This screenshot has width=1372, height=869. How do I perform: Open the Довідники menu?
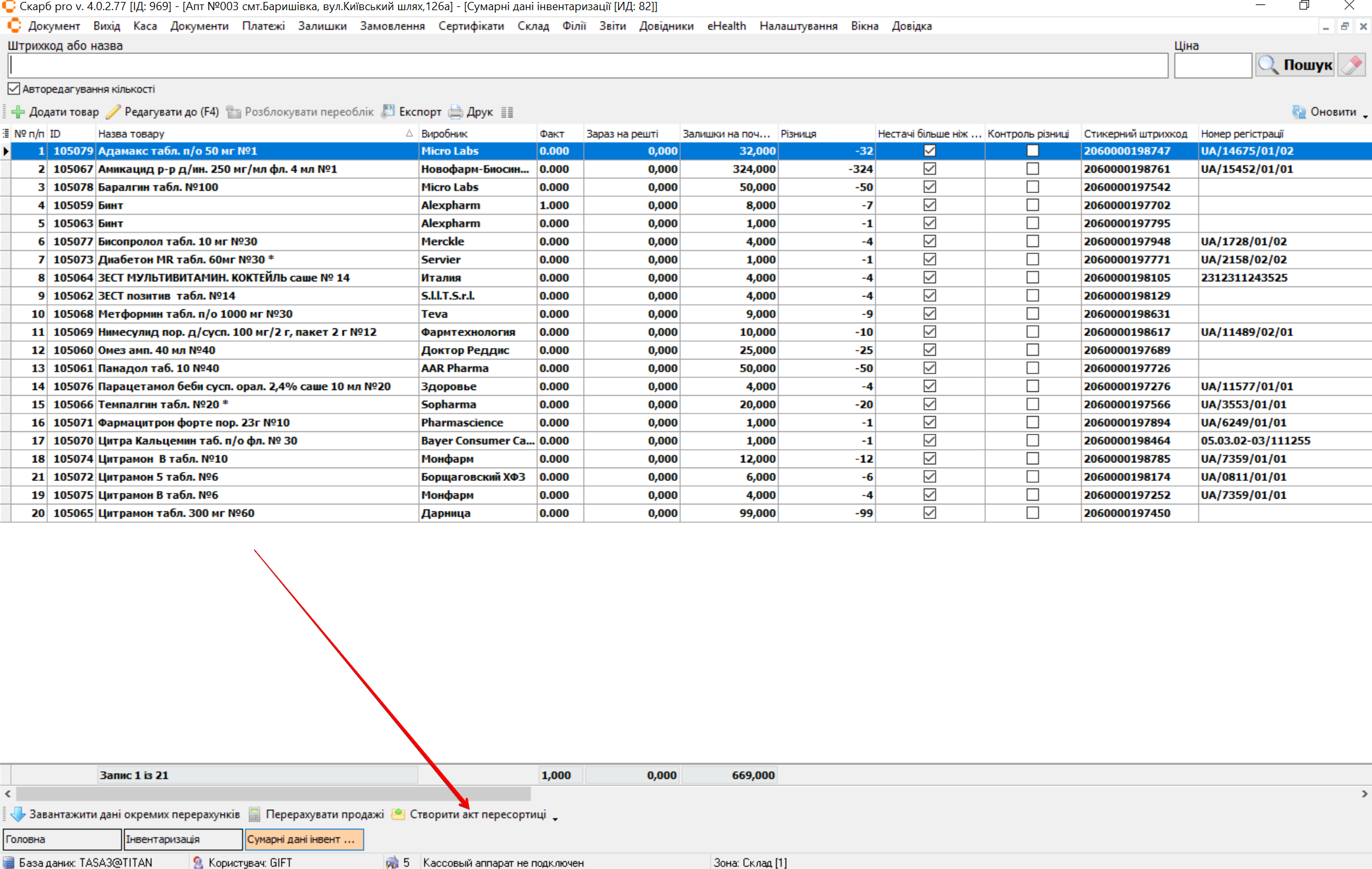pyautogui.click(x=666, y=26)
